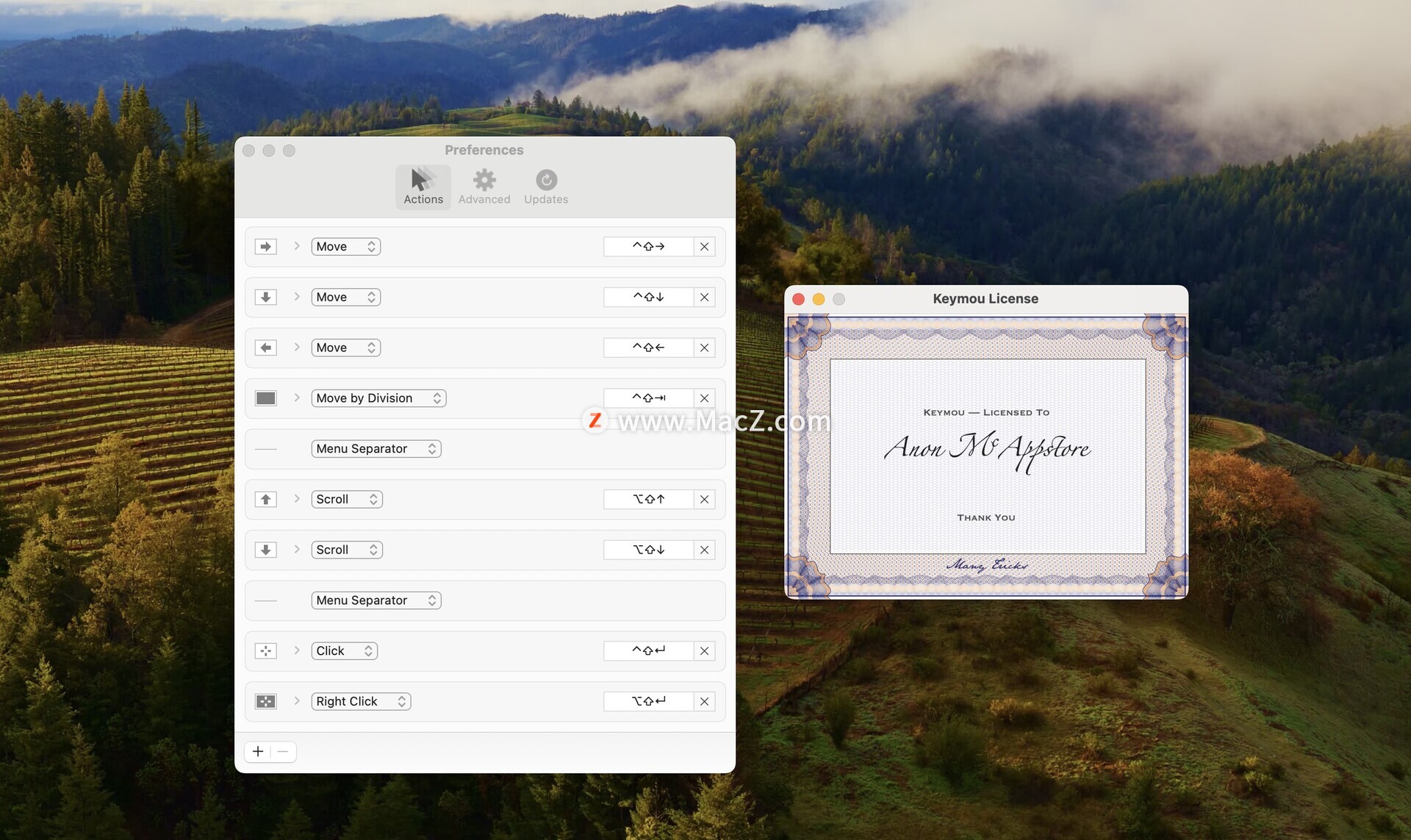Click the right-arrow icon of first Move row

266,247
